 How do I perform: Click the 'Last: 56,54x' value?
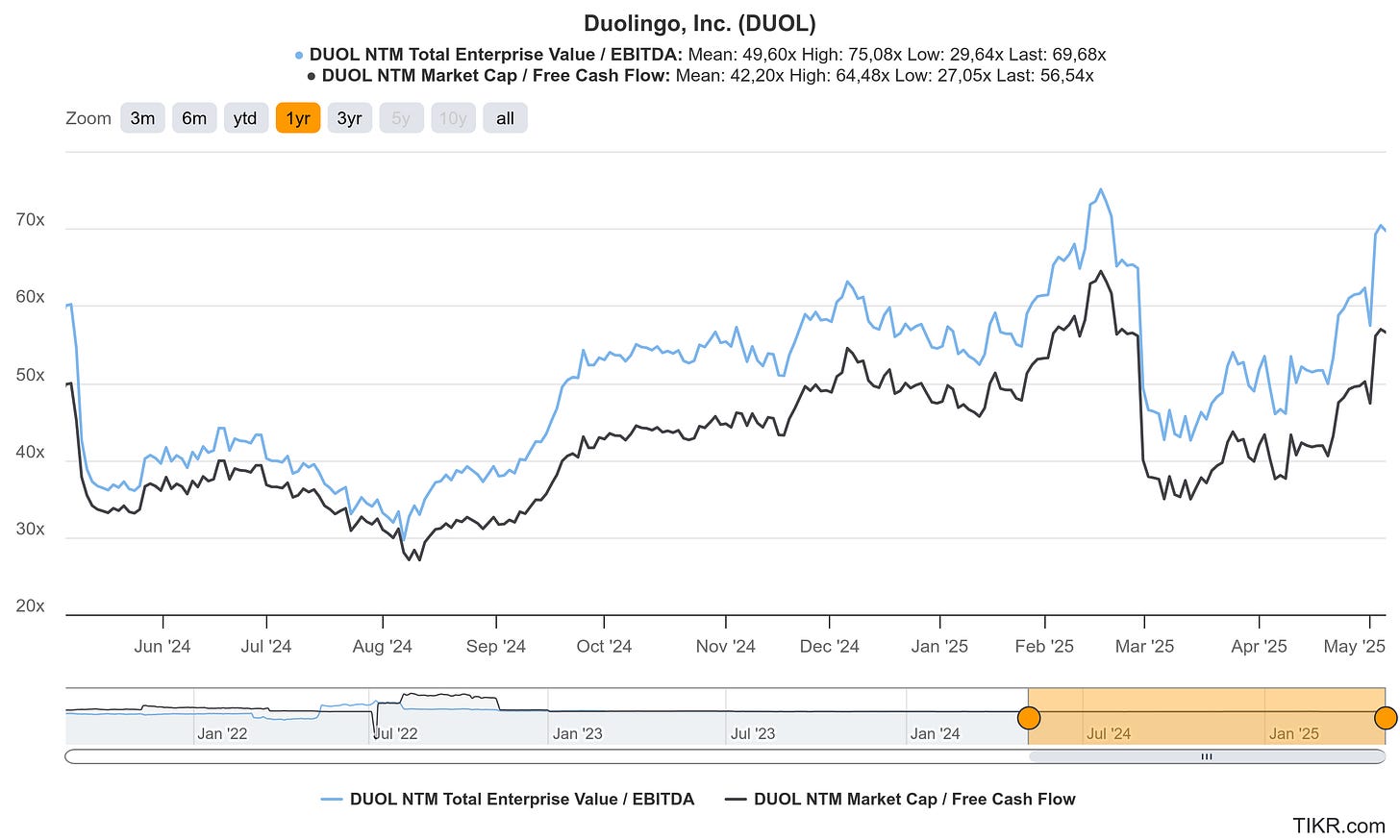(1045, 75)
